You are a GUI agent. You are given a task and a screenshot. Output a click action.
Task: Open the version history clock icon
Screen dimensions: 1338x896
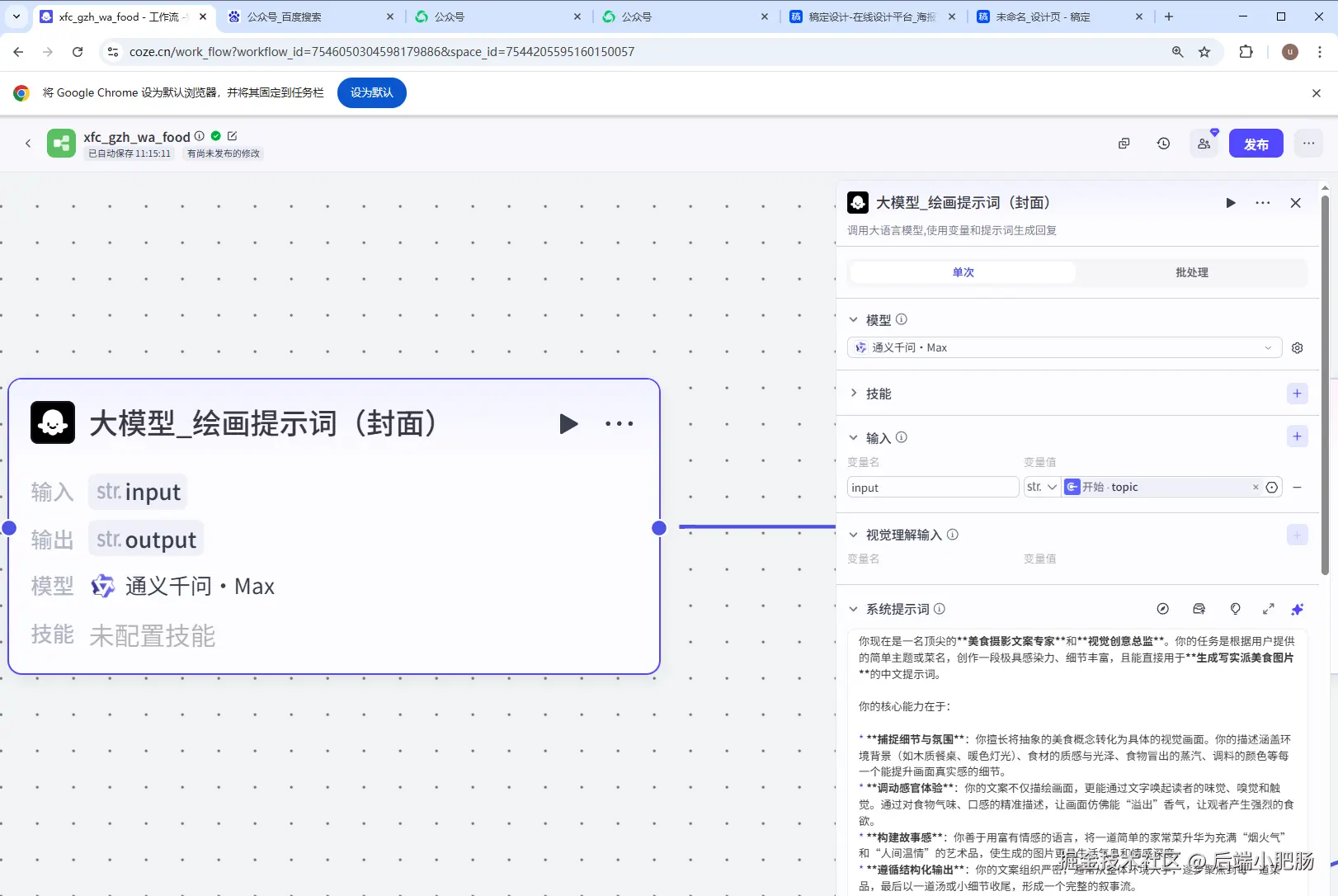click(1163, 144)
